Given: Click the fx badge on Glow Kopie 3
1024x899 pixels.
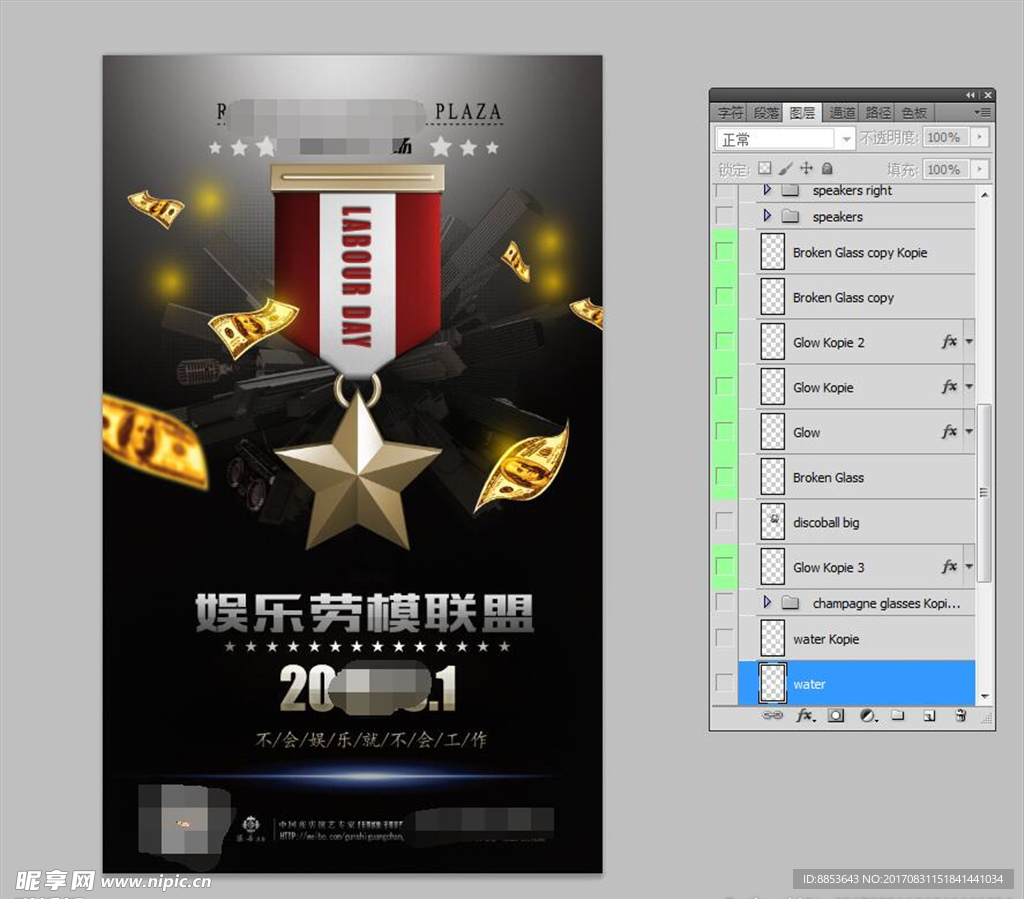Looking at the screenshot, I should point(950,566).
